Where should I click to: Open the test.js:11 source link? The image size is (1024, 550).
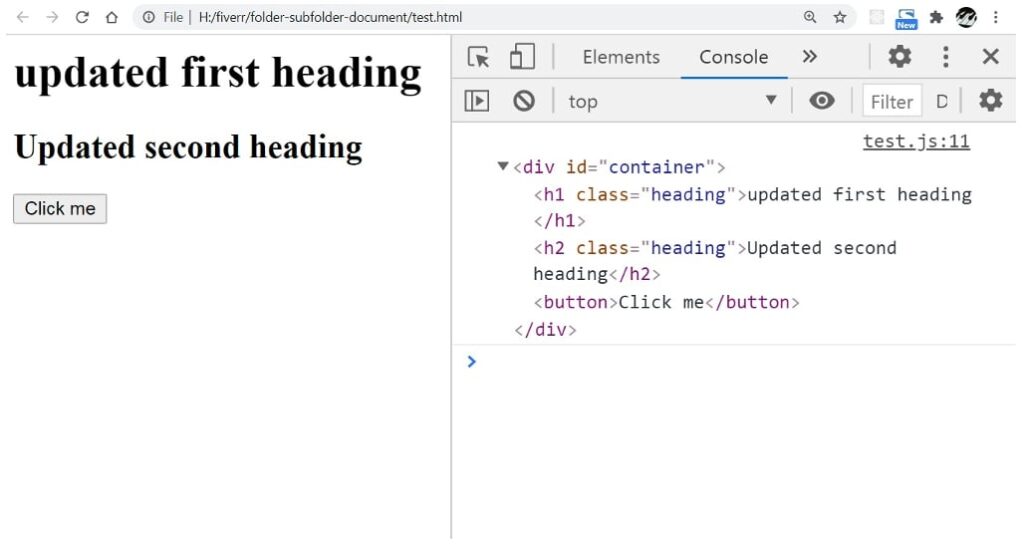click(x=916, y=141)
